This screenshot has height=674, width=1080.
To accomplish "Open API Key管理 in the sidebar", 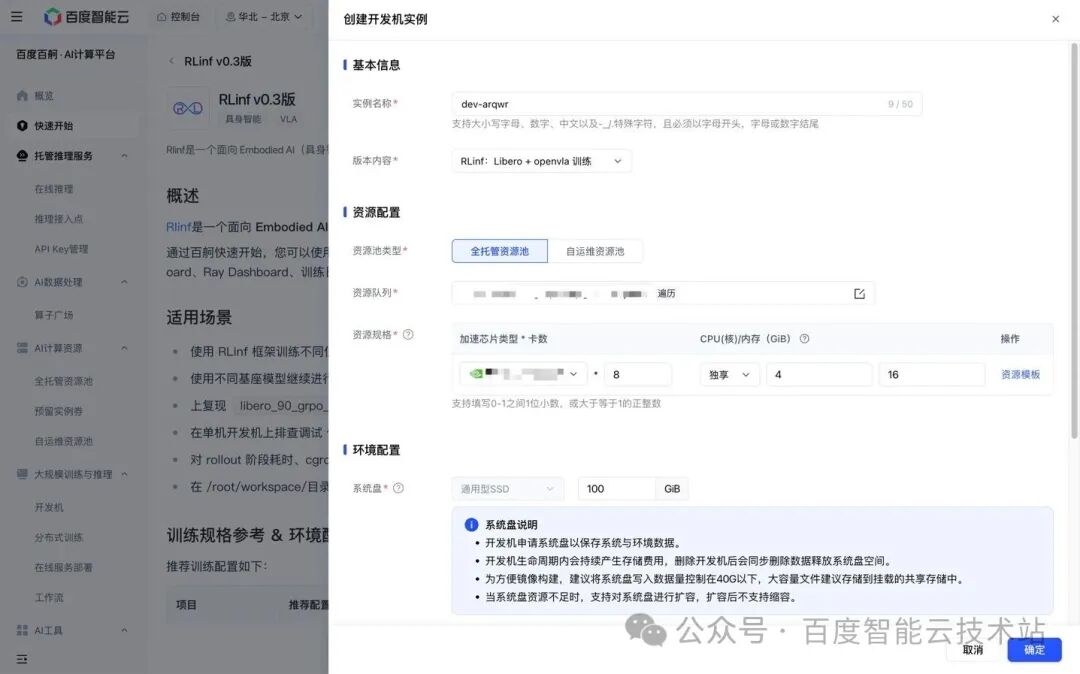I will click(x=61, y=249).
